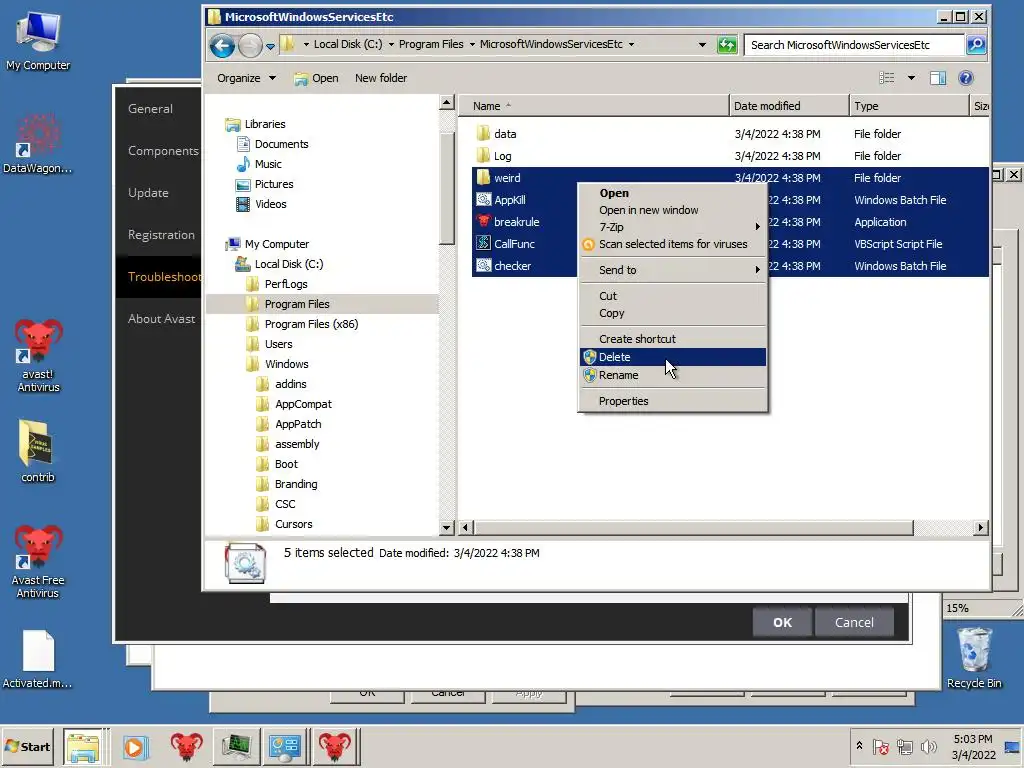Click the blue Help question mark icon

point(966,78)
